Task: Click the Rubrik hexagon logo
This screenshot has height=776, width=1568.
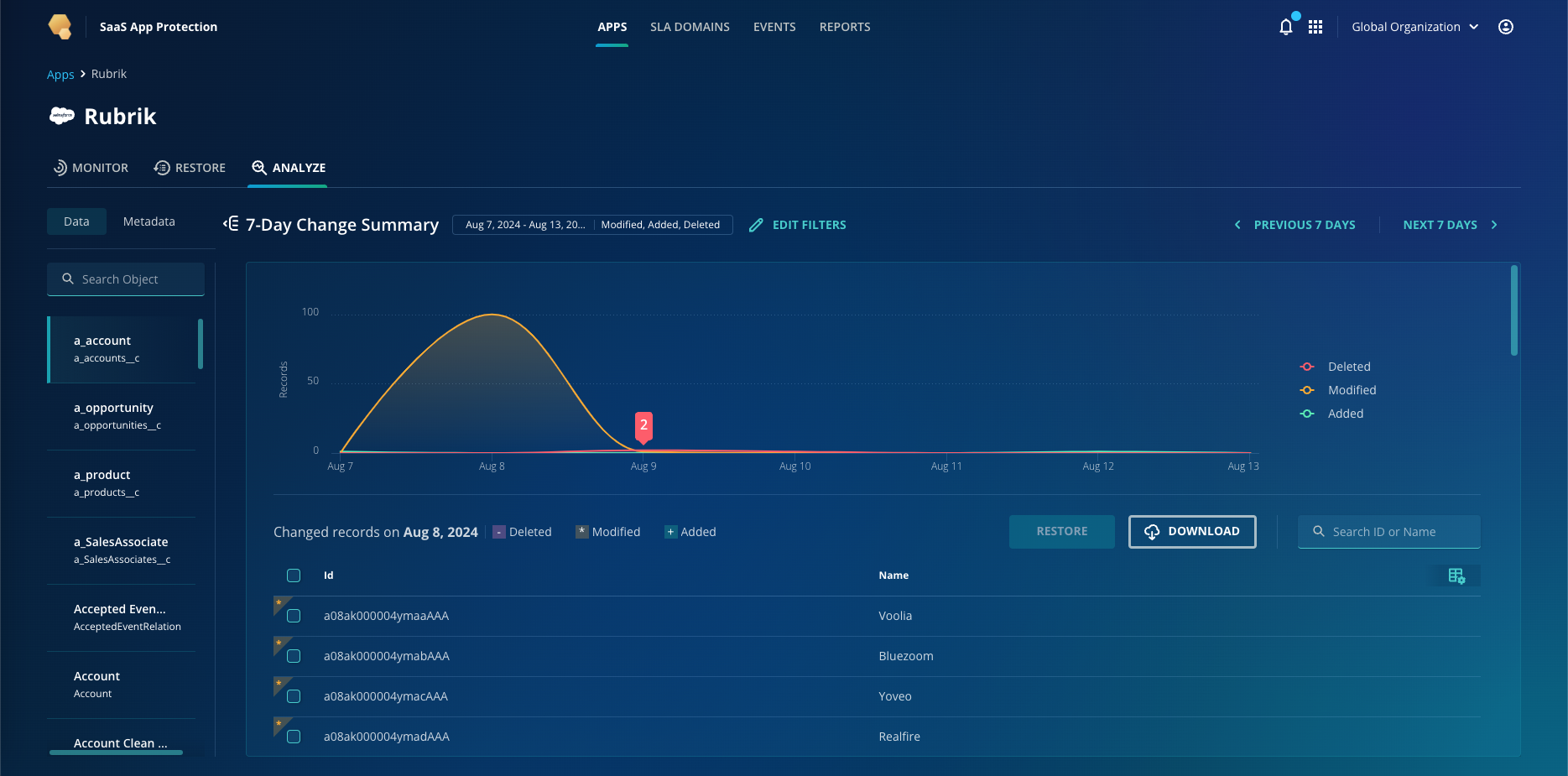Action: point(60,26)
